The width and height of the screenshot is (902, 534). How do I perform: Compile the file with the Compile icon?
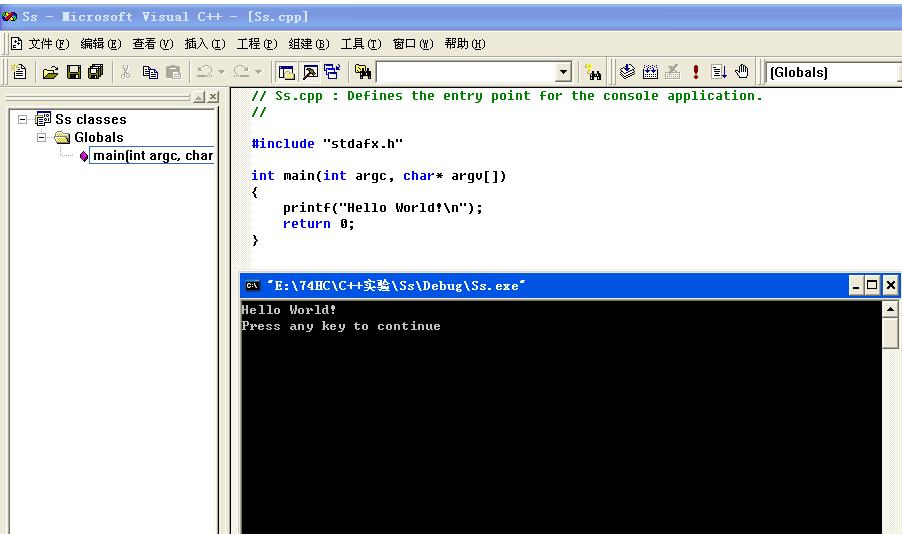[x=627, y=72]
